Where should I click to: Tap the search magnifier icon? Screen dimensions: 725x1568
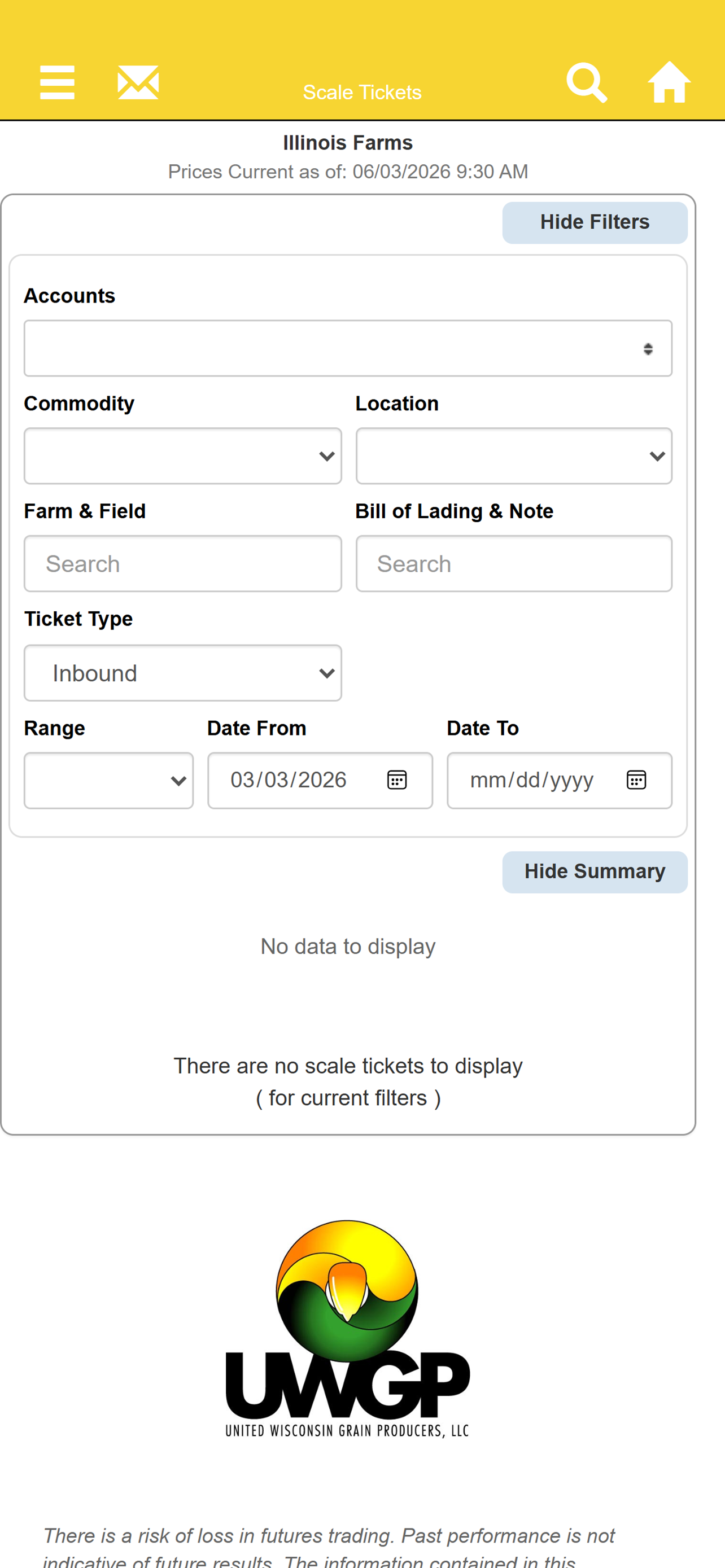tap(587, 83)
